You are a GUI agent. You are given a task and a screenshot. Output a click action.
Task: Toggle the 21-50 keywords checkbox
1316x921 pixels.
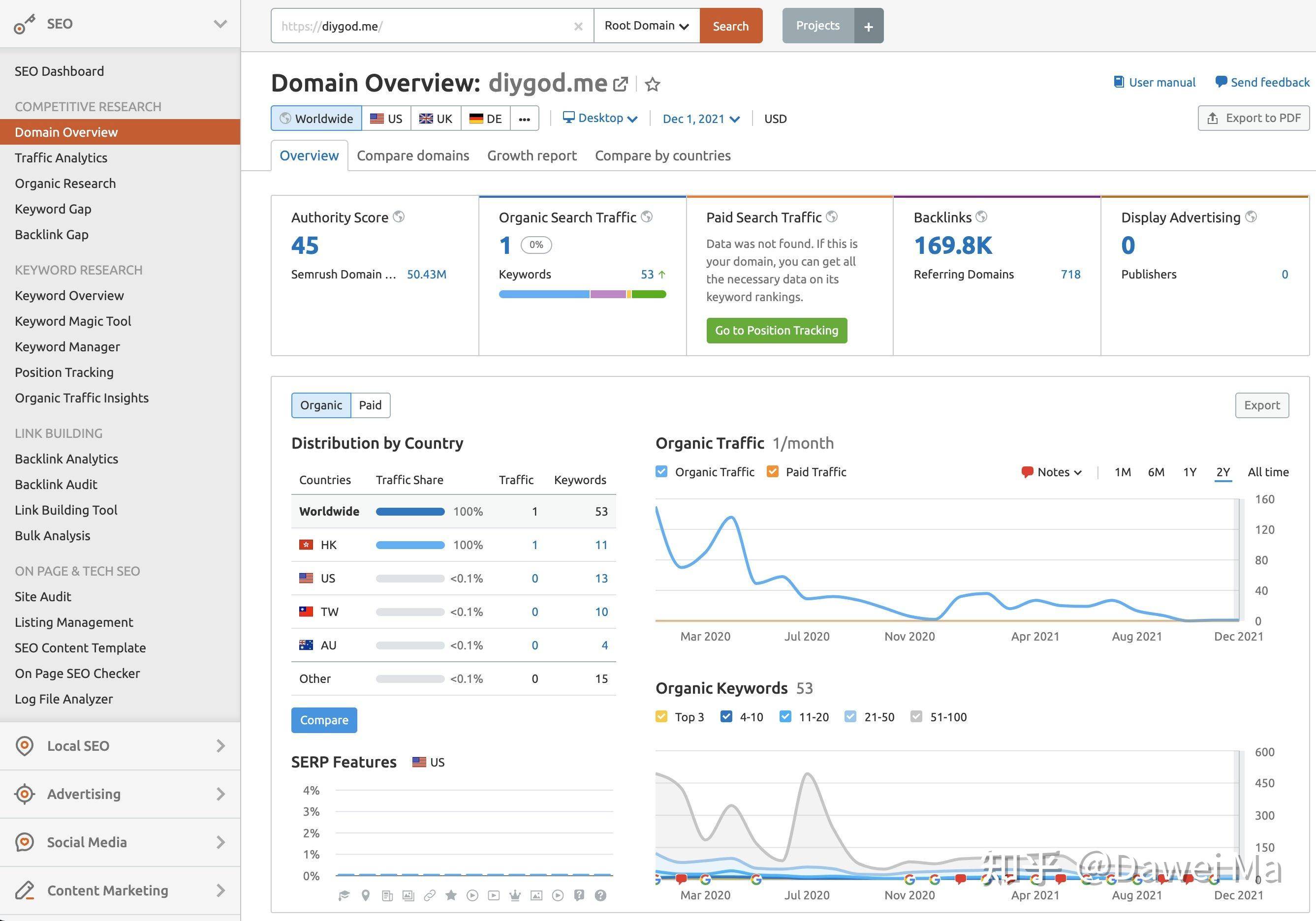coord(850,716)
